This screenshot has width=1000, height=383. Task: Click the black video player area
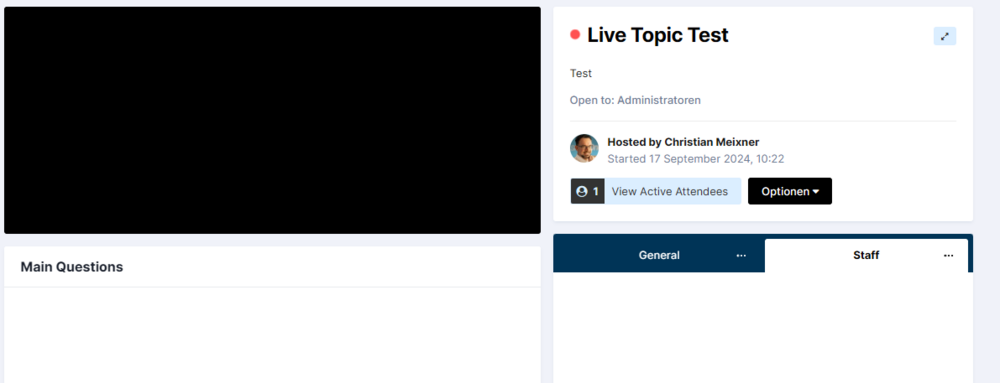pyautogui.click(x=272, y=120)
